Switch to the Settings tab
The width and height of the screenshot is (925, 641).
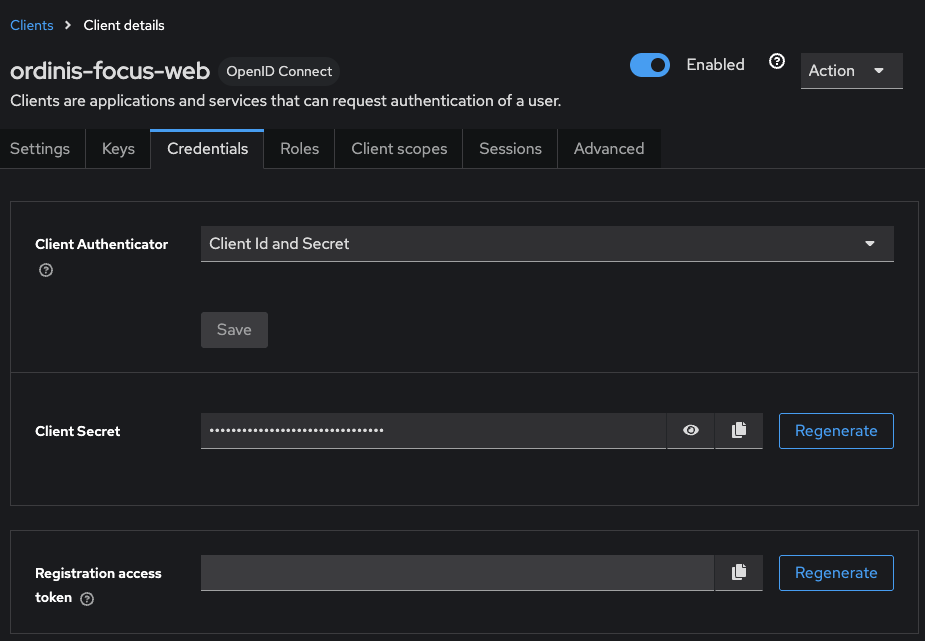(x=40, y=149)
